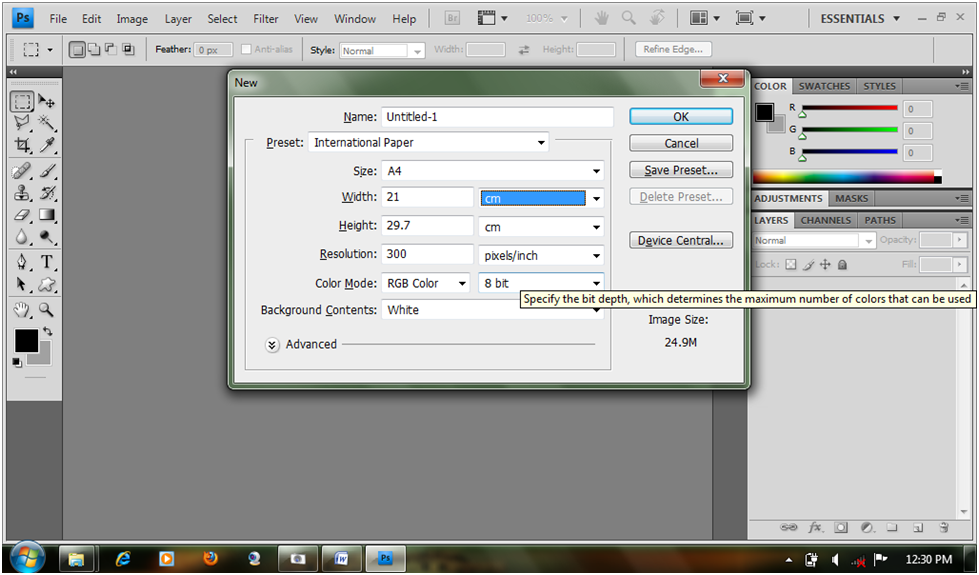Click the Windows Start button
The image size is (979, 575).
27,557
